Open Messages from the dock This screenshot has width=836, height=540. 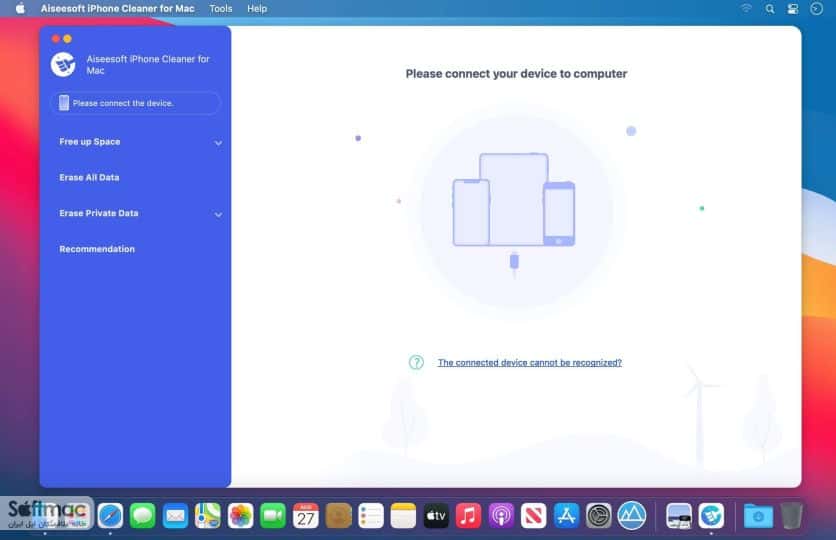pos(142,515)
